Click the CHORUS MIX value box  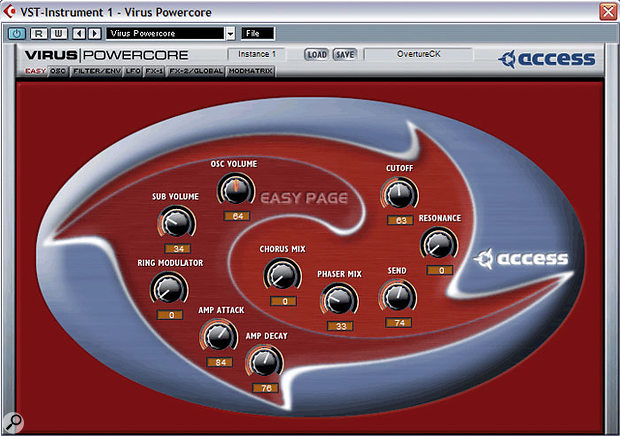tap(284, 301)
